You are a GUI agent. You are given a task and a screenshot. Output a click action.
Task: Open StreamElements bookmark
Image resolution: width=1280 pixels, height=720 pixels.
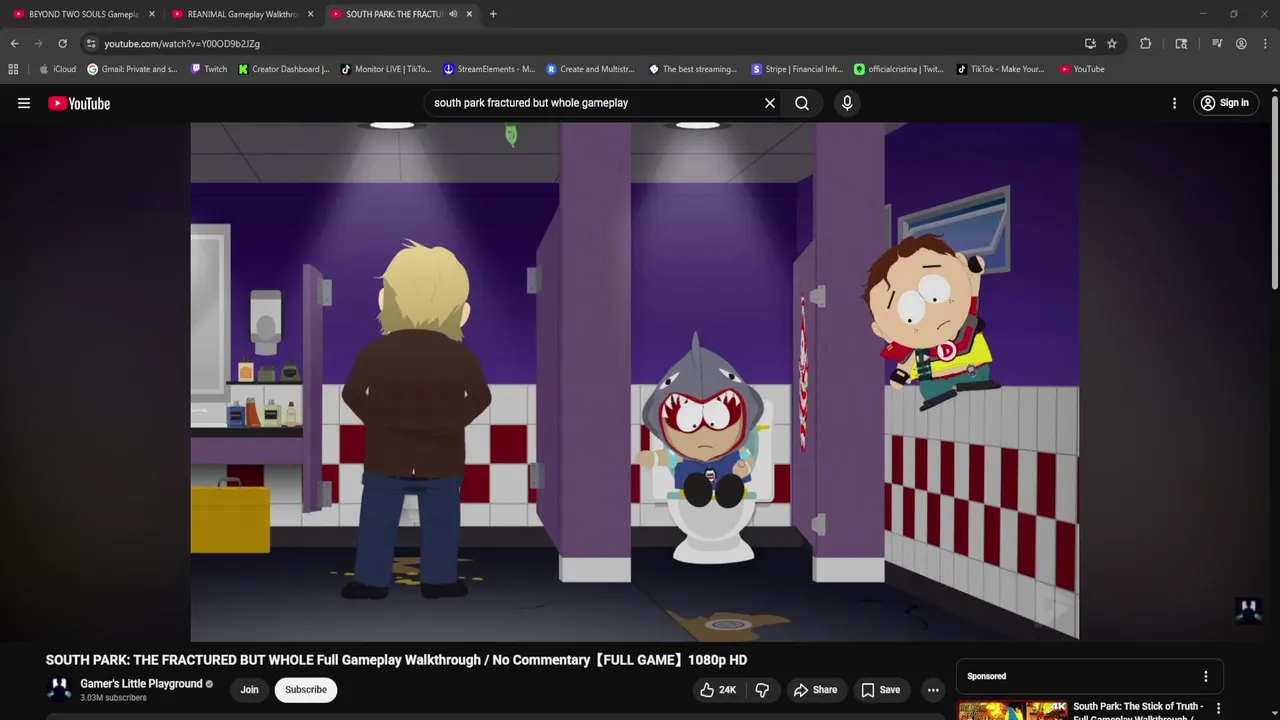tap(489, 69)
